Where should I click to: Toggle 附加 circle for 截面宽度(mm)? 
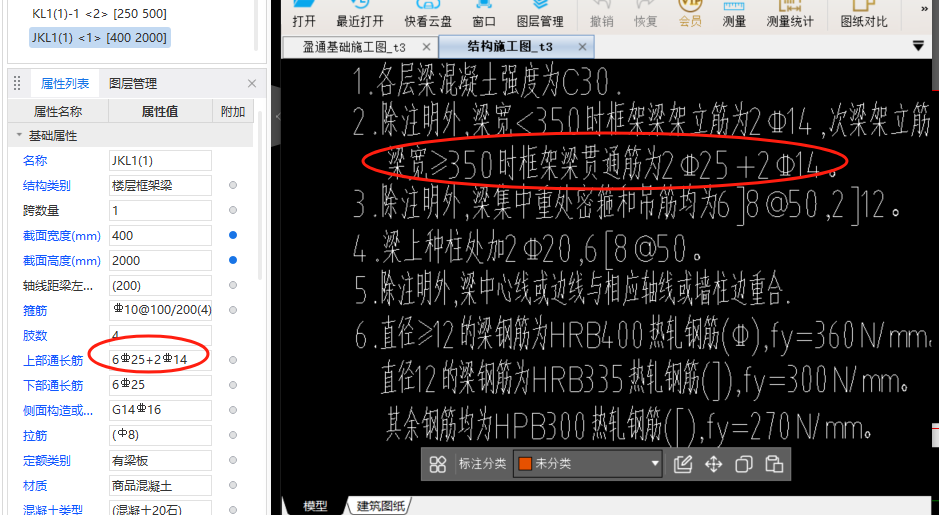coord(233,235)
